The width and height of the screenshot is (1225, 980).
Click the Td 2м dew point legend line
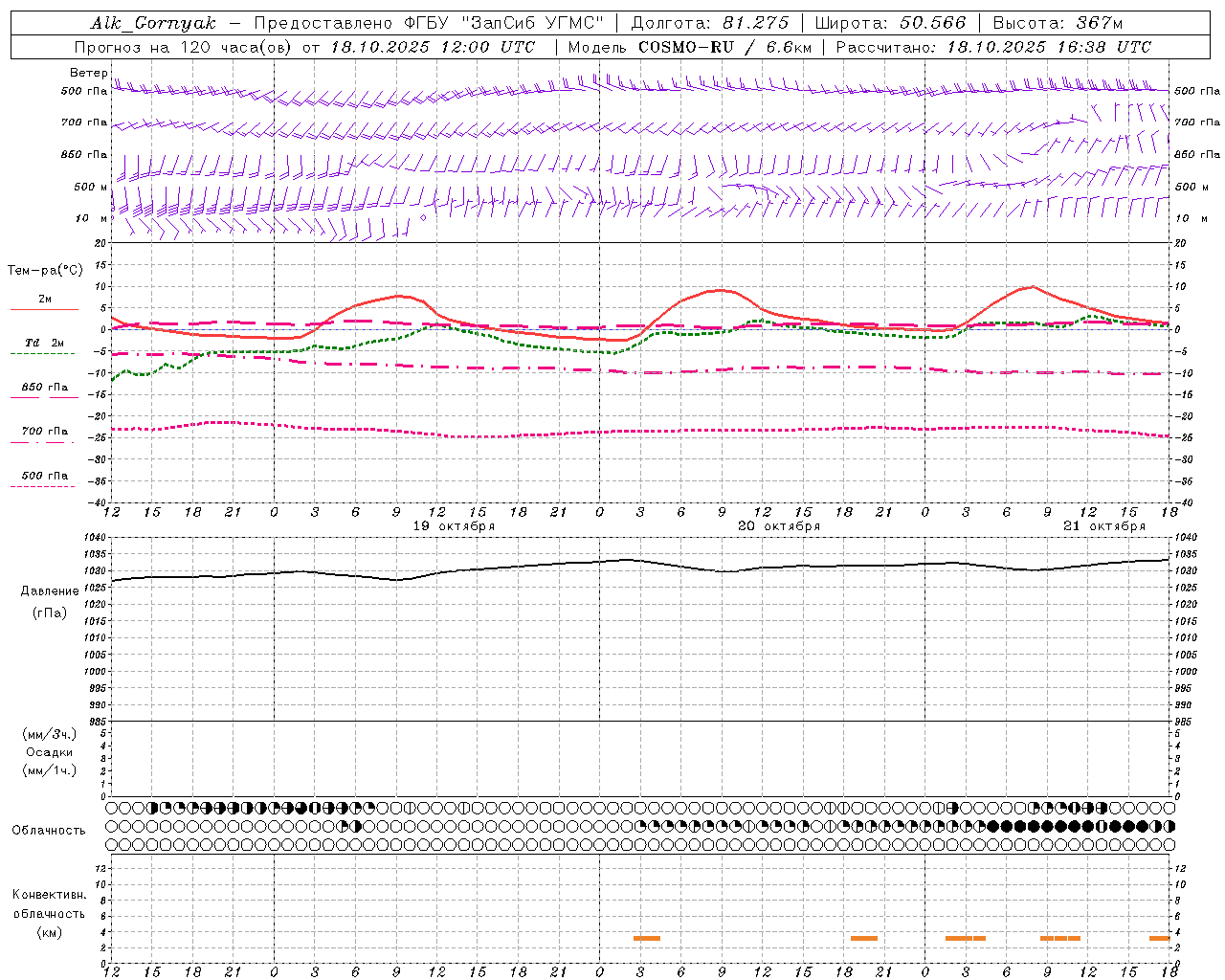pos(43,353)
